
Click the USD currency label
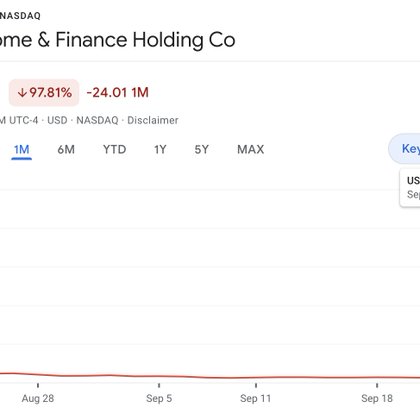[57, 120]
